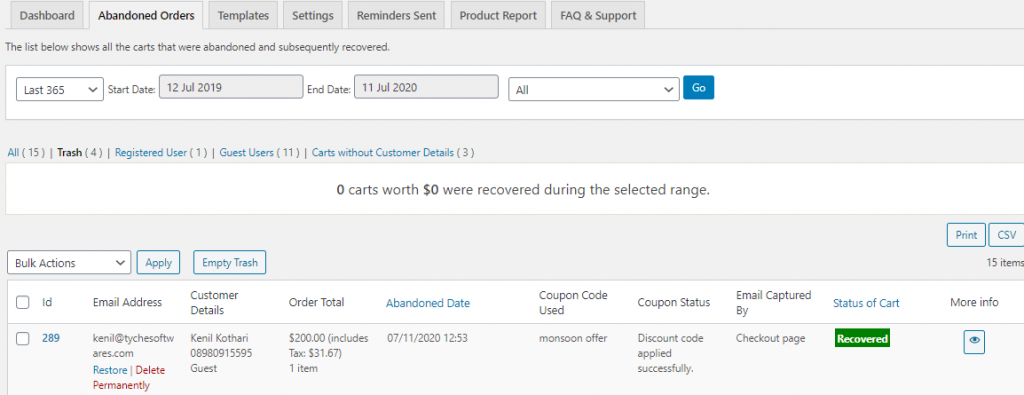1024x395 pixels.
Task: Open the Last 365 date range dropdown
Action: (x=59, y=89)
